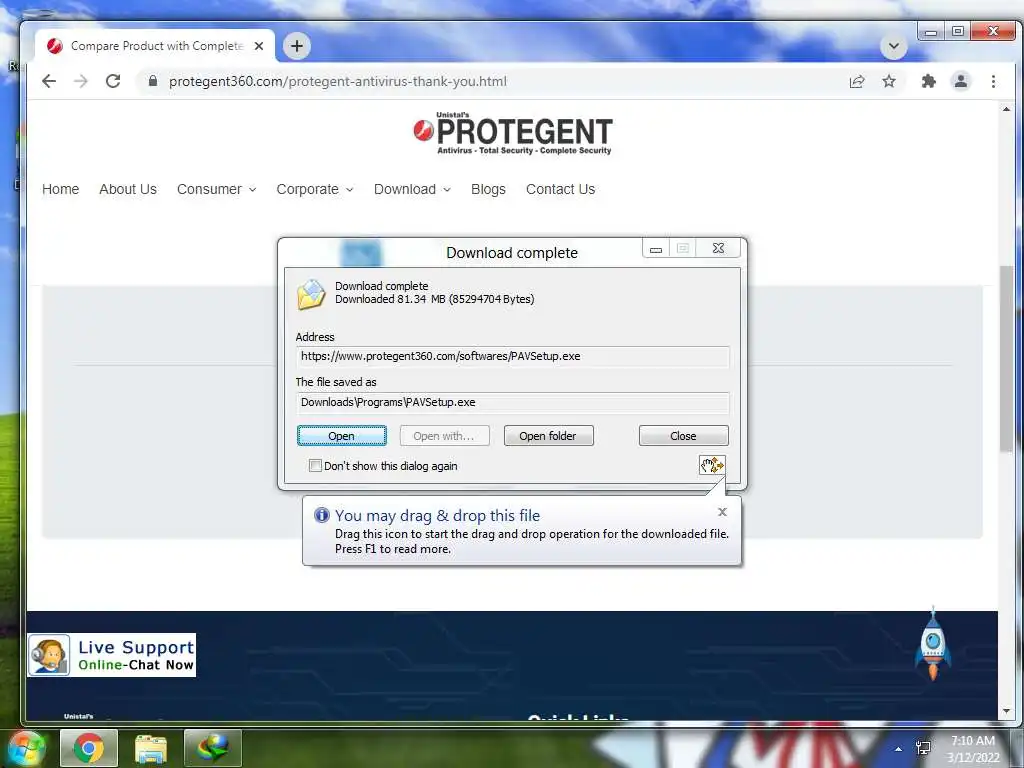Click the padlock site info icon
The image size is (1024, 768).
coord(153,81)
